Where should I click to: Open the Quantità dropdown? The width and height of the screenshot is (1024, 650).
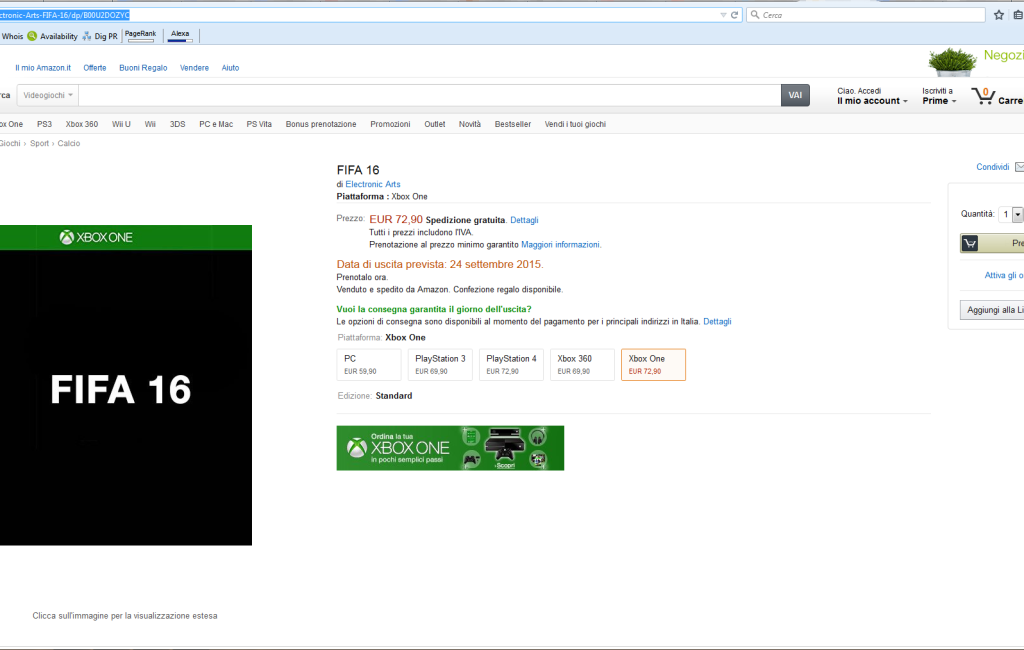[1012, 214]
